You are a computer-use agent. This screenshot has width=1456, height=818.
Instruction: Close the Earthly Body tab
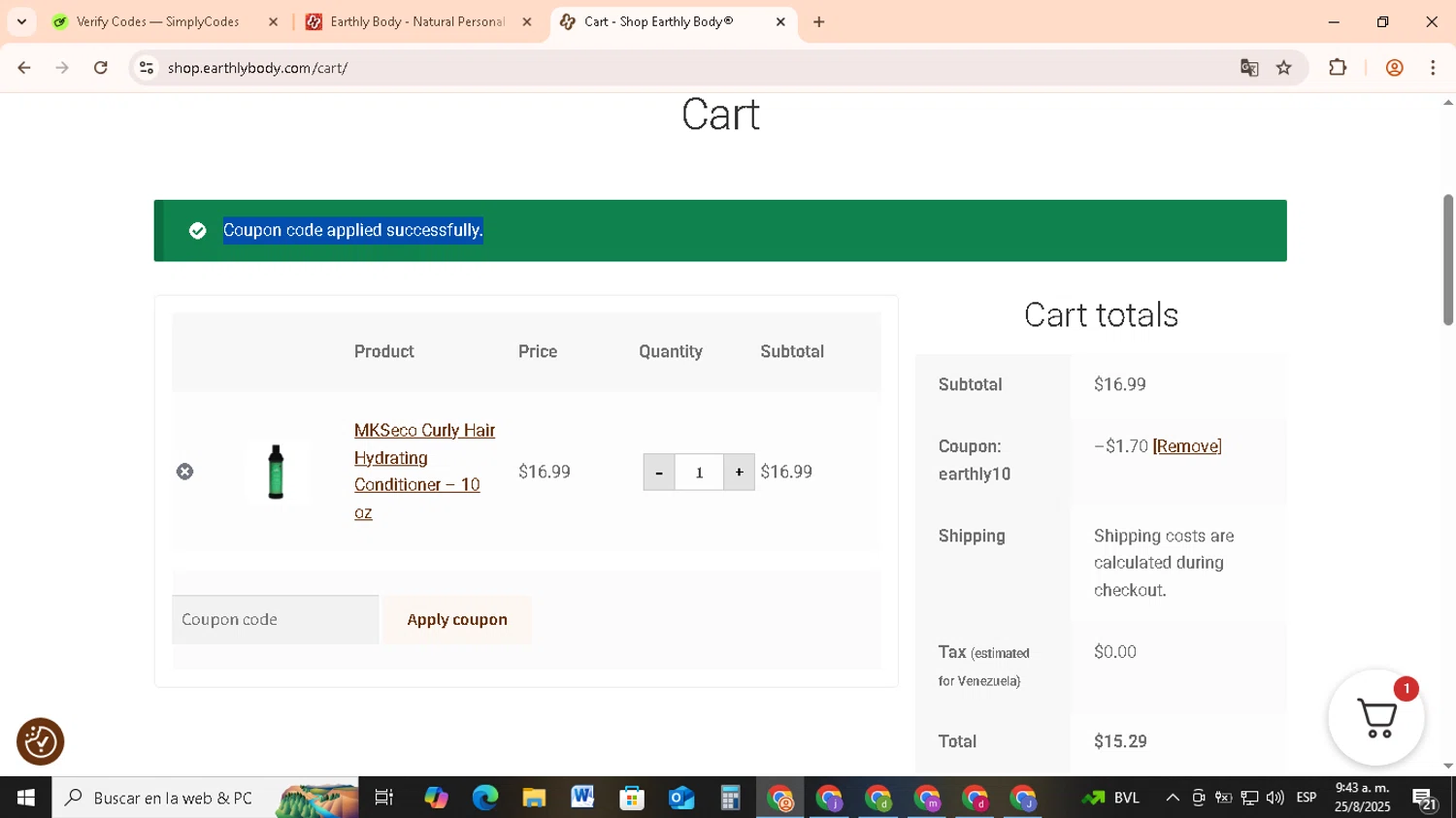pyautogui.click(x=527, y=21)
